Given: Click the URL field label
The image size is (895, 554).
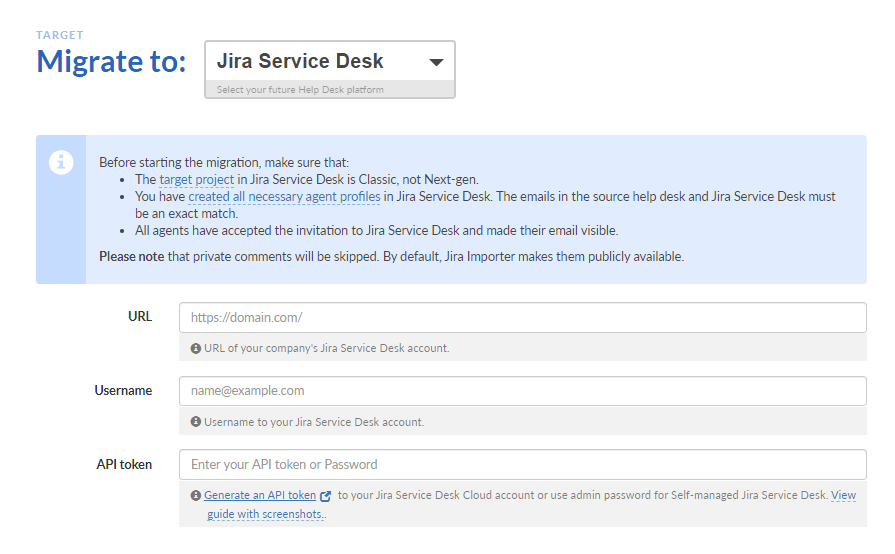Looking at the screenshot, I should pyautogui.click(x=140, y=317).
